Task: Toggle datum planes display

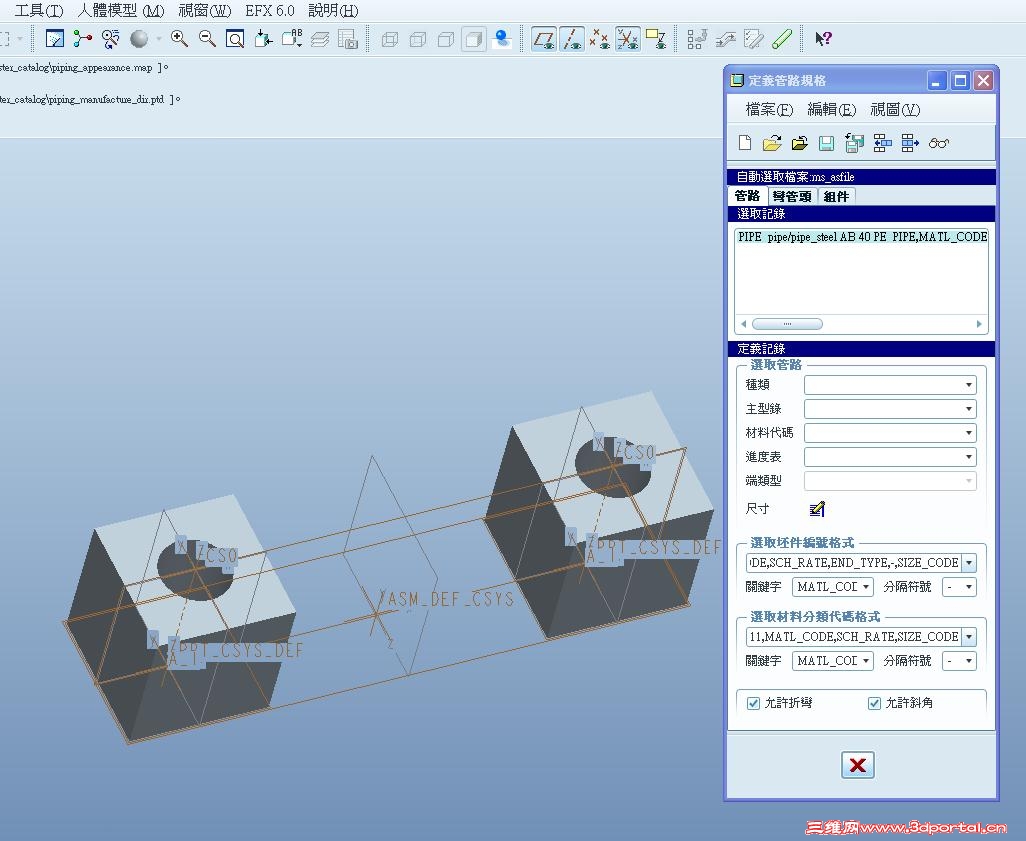Action: coord(544,39)
